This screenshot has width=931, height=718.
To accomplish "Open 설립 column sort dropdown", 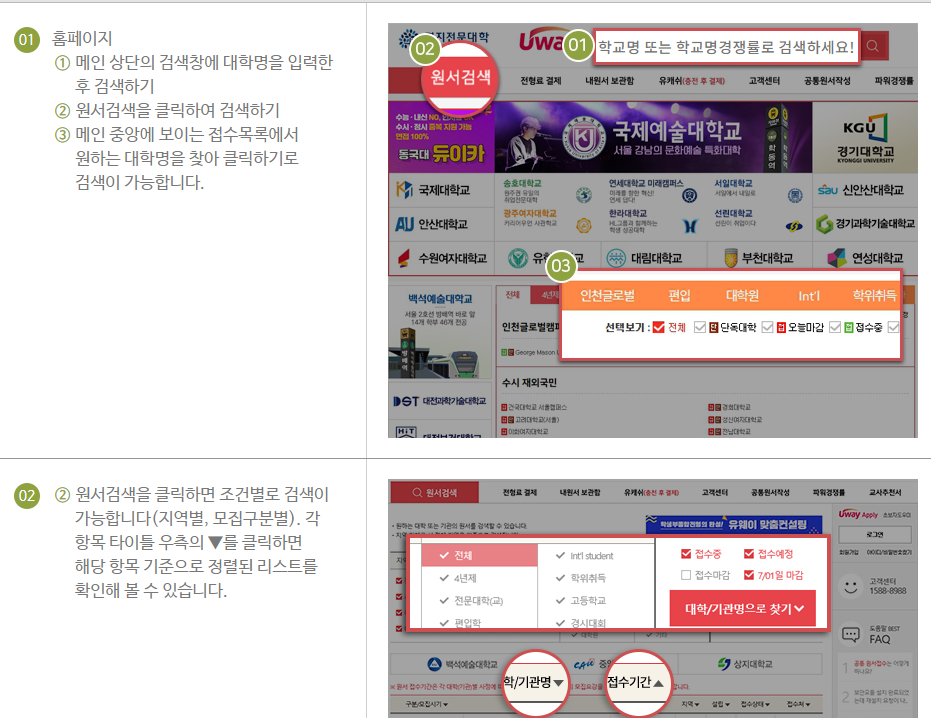I will click(721, 704).
